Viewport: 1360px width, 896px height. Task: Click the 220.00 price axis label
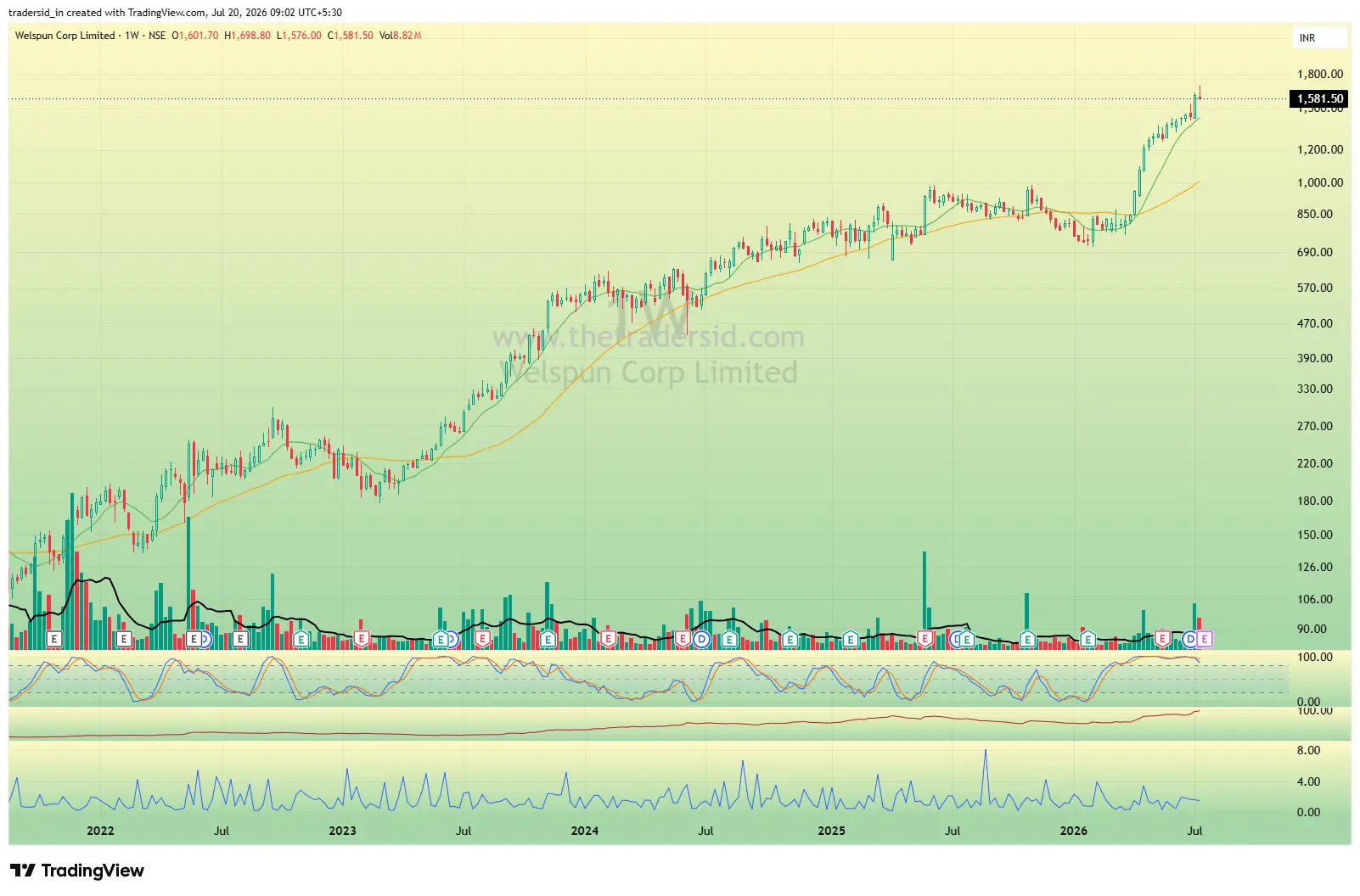1315,463
